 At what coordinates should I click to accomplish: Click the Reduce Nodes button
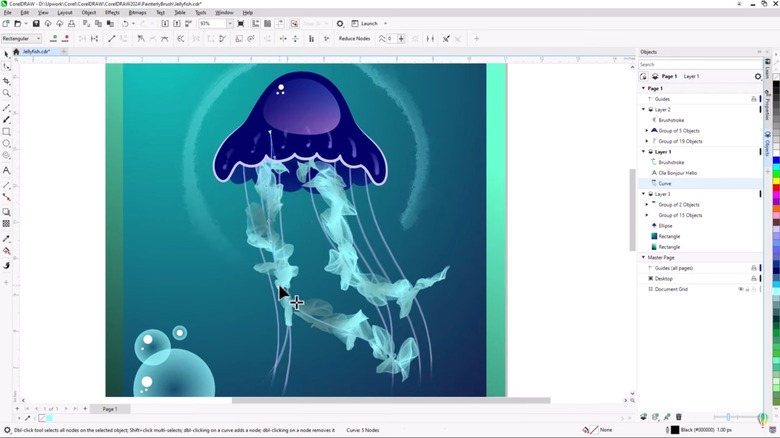point(355,38)
